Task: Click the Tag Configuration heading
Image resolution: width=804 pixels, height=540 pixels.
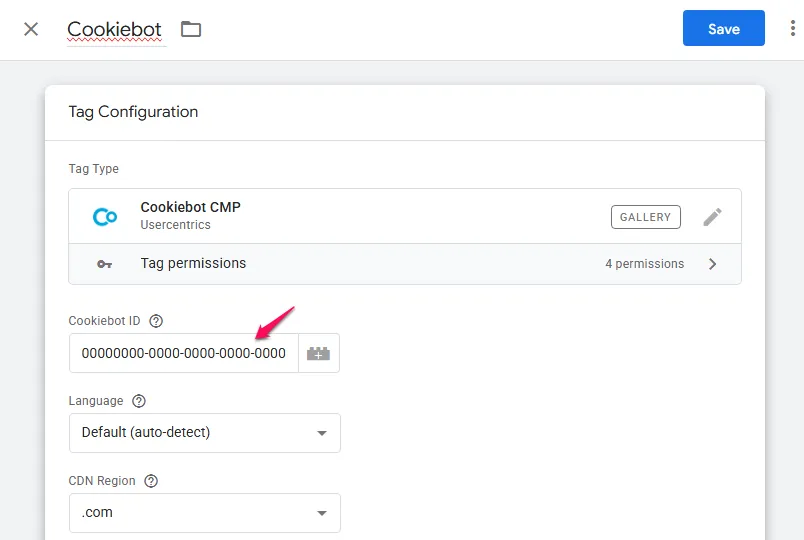Action: click(133, 112)
